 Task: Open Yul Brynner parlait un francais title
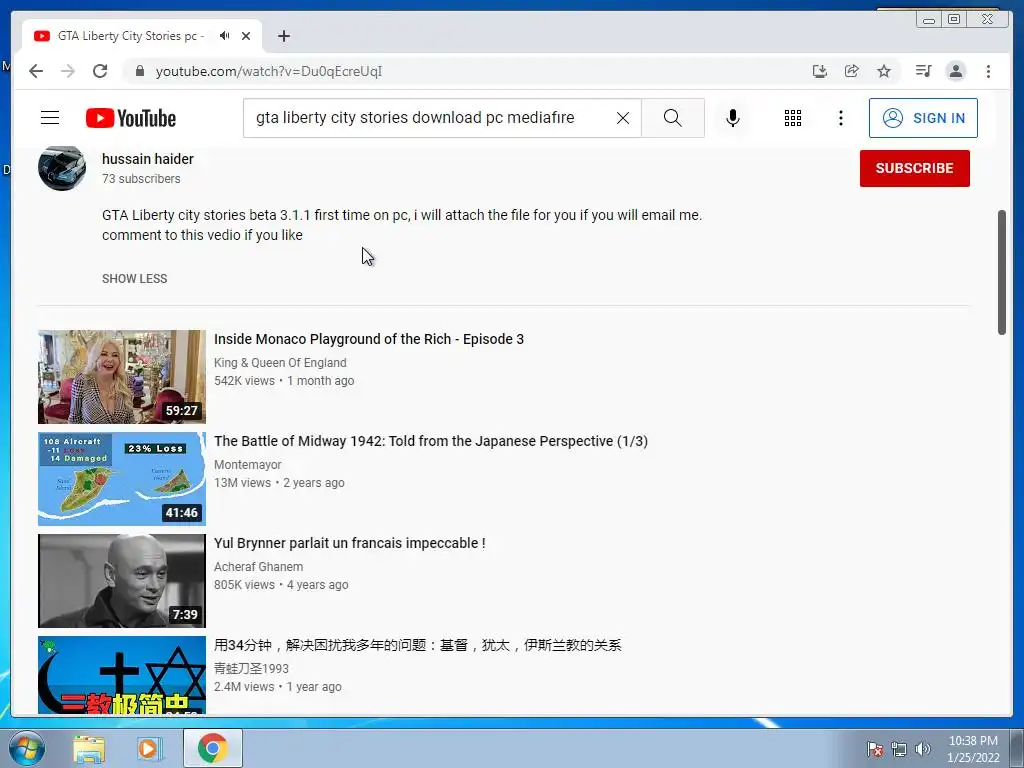point(349,543)
